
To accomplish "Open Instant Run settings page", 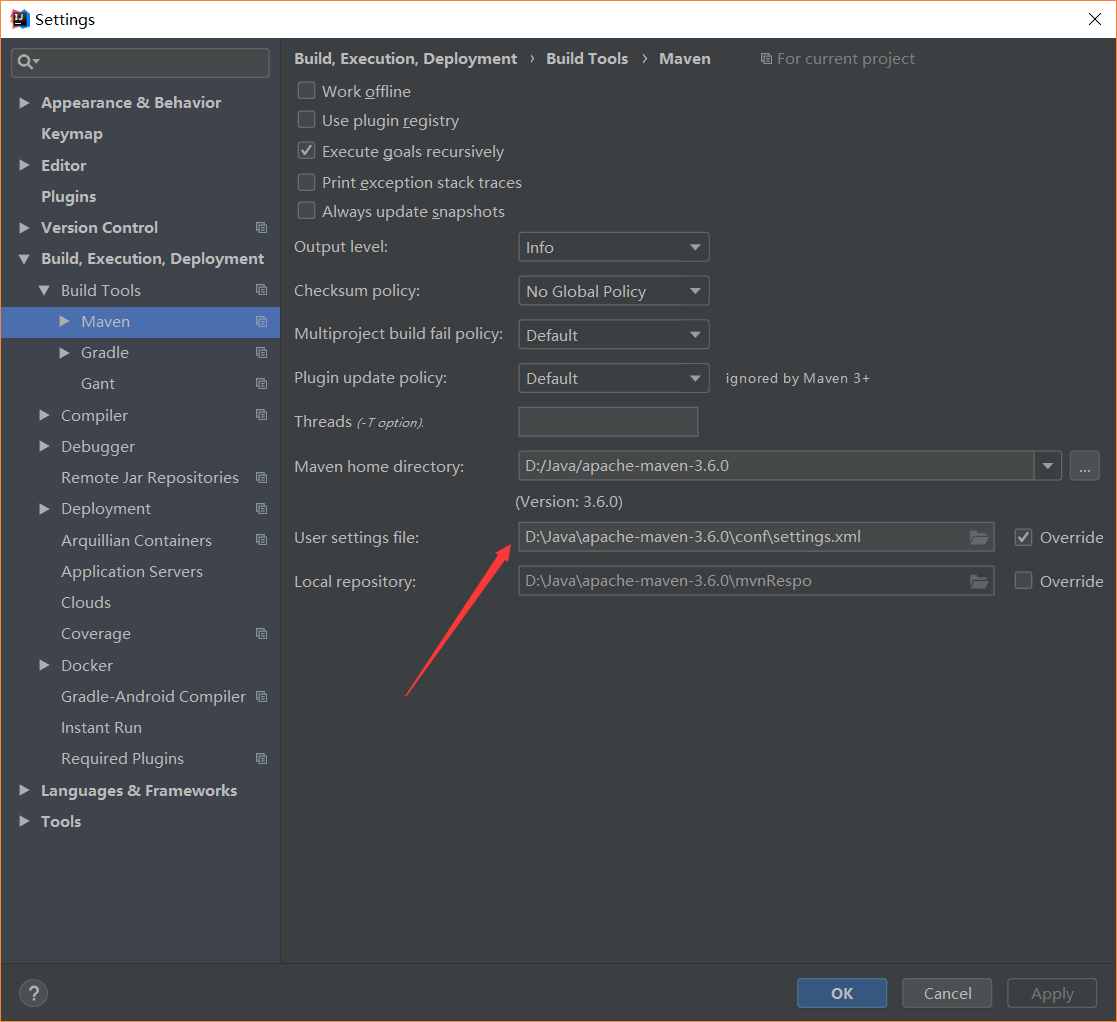I will point(101,728).
